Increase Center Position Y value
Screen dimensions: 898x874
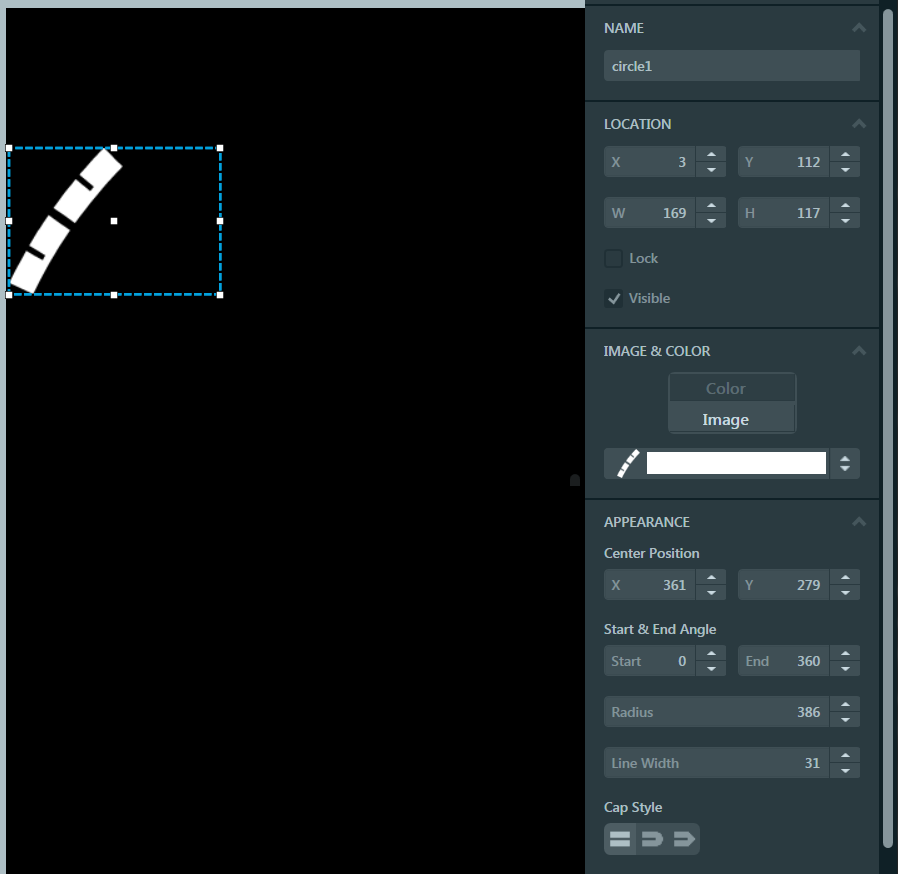845,577
